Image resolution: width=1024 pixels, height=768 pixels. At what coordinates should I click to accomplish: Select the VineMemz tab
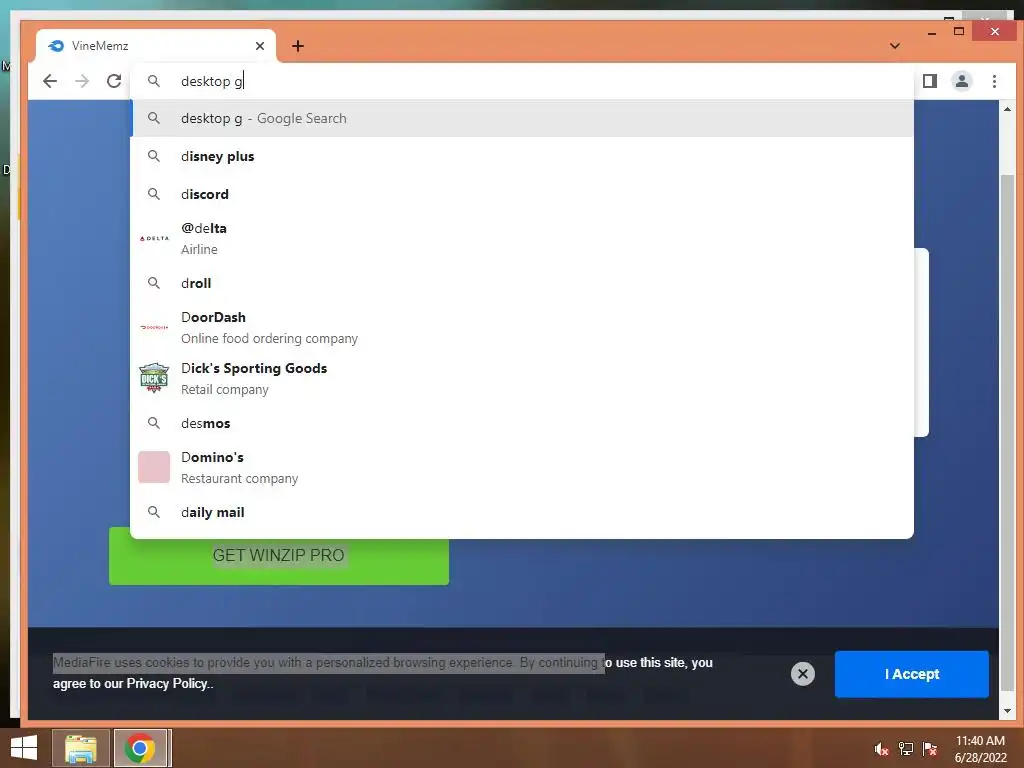click(x=155, y=46)
